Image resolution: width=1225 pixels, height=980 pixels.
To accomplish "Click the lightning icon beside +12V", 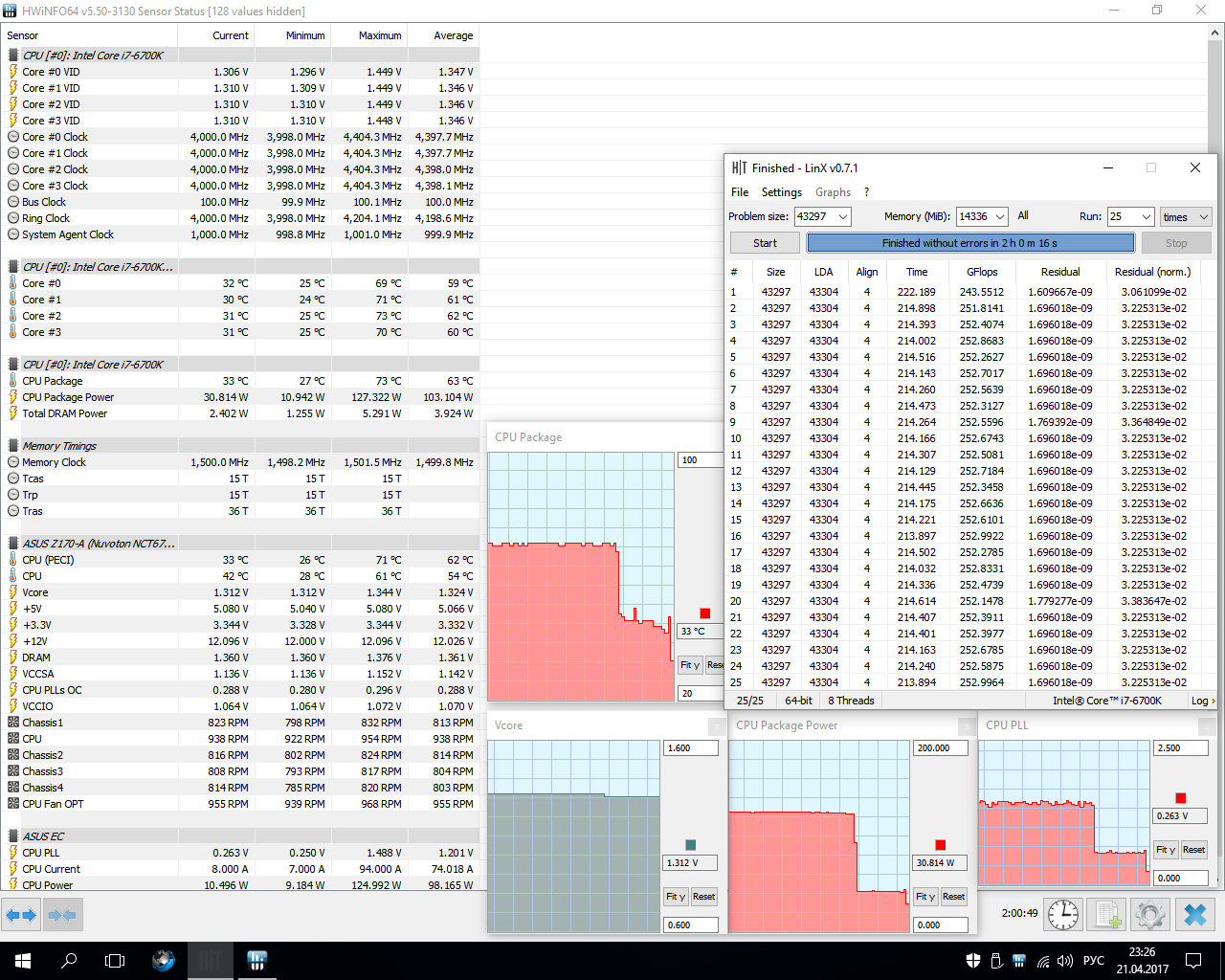I will click(13, 641).
